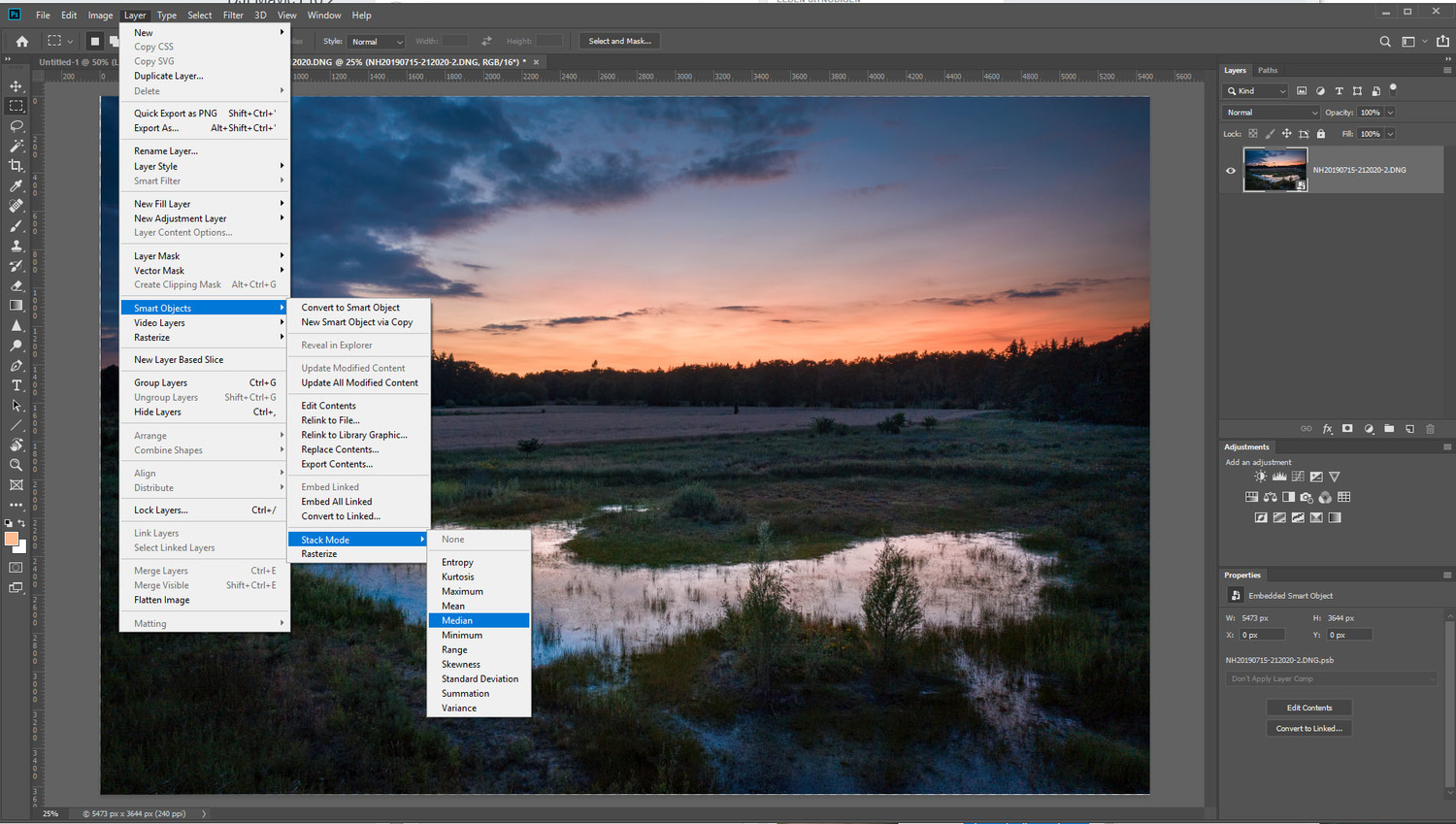Viewport: 1456px width, 824px height.
Task: Select Convert to Smart Object
Action: click(x=359, y=308)
